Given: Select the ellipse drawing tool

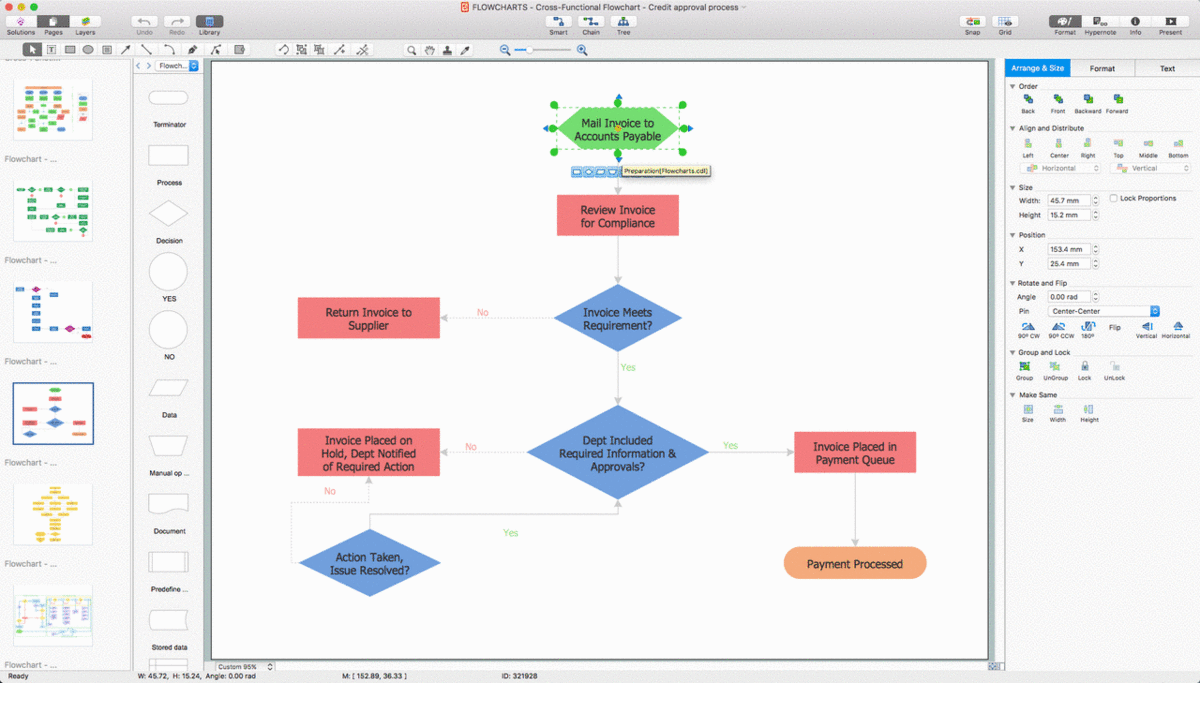Looking at the screenshot, I should coord(88,49).
